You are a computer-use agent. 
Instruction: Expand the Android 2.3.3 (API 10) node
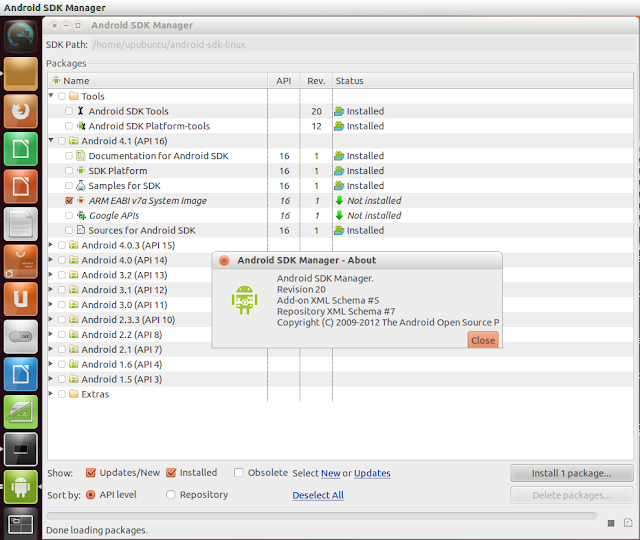[x=51, y=319]
